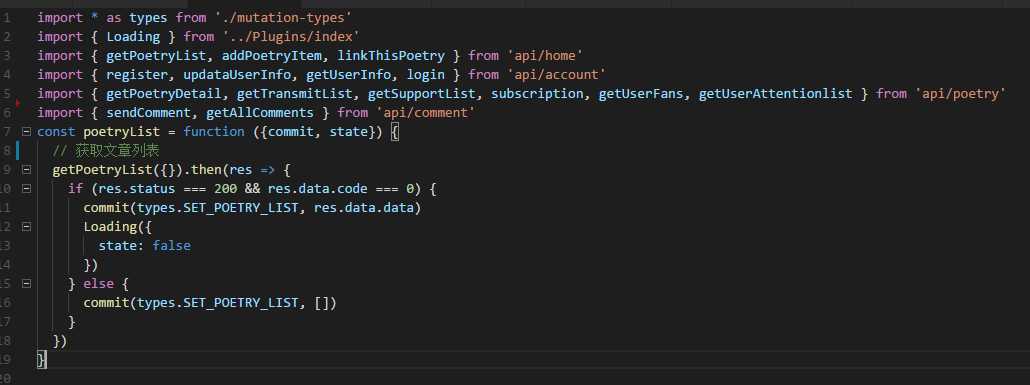
Task: Collapse the else block fold toggle
Action: pyautogui.click(x=26, y=284)
